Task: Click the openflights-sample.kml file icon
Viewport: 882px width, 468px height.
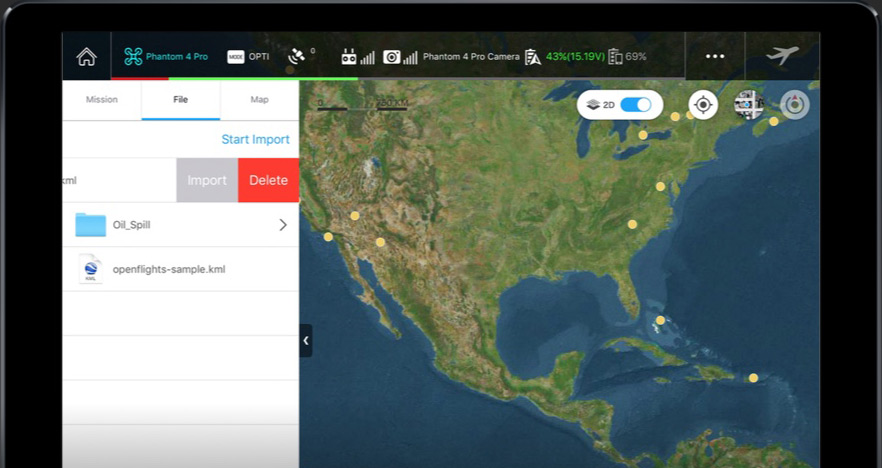Action: coord(91,269)
